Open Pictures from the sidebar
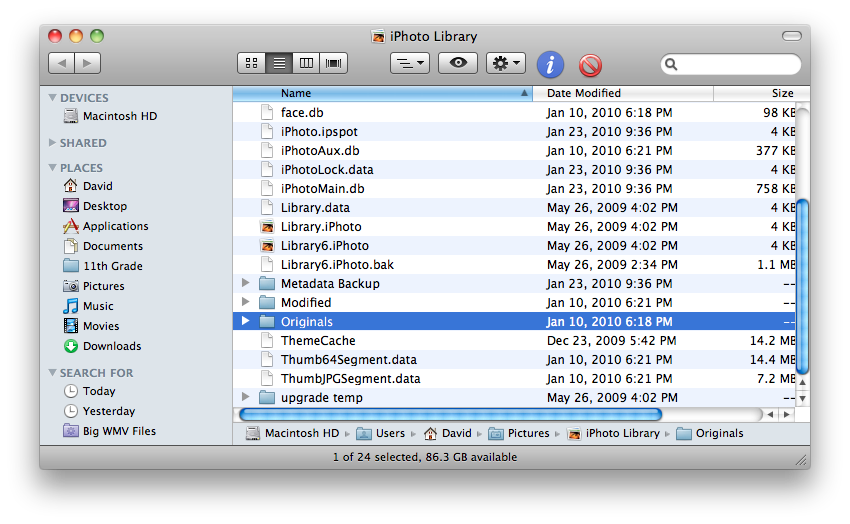This screenshot has height=524, width=850. coord(94,286)
